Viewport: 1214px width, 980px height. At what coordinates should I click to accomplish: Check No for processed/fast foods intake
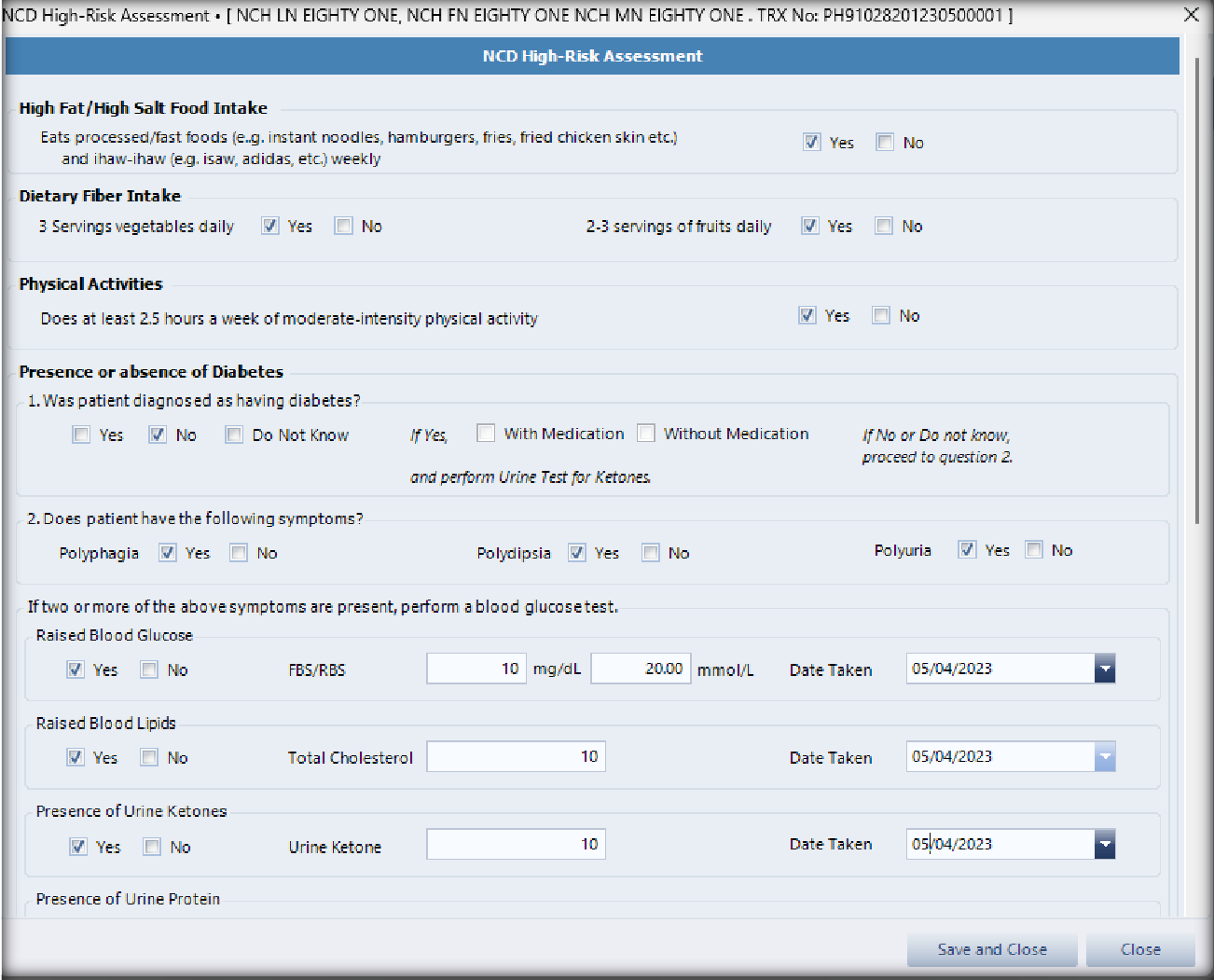click(x=885, y=143)
